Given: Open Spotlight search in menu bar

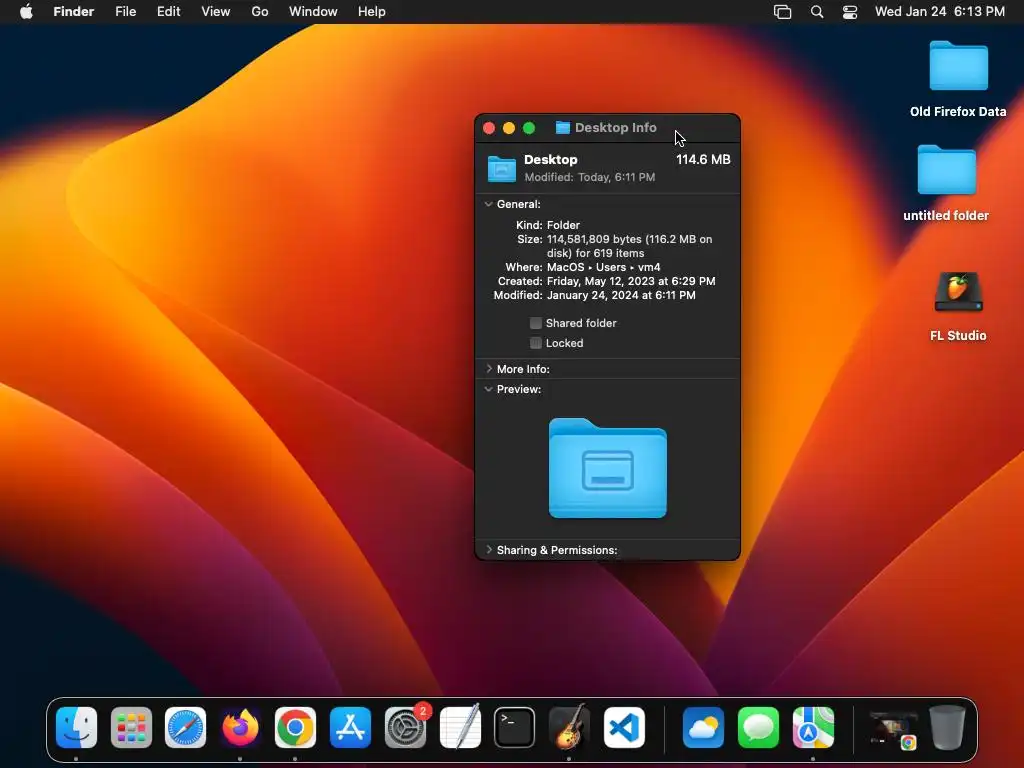Looking at the screenshot, I should coord(816,12).
